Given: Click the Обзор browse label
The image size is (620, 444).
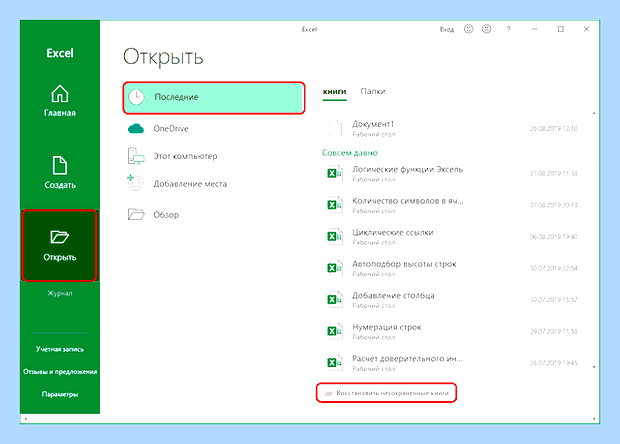Looking at the screenshot, I should coord(166,215).
